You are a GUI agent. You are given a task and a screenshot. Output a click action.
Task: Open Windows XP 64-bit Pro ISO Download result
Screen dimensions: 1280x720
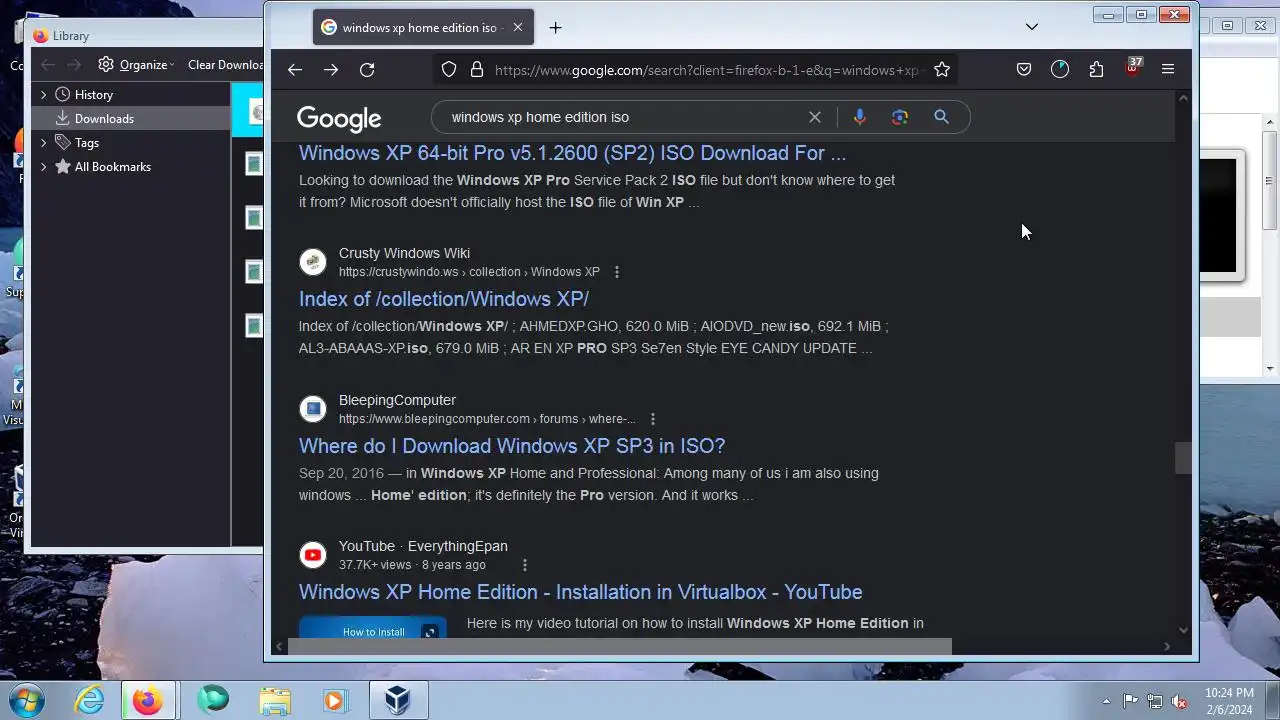click(x=572, y=154)
